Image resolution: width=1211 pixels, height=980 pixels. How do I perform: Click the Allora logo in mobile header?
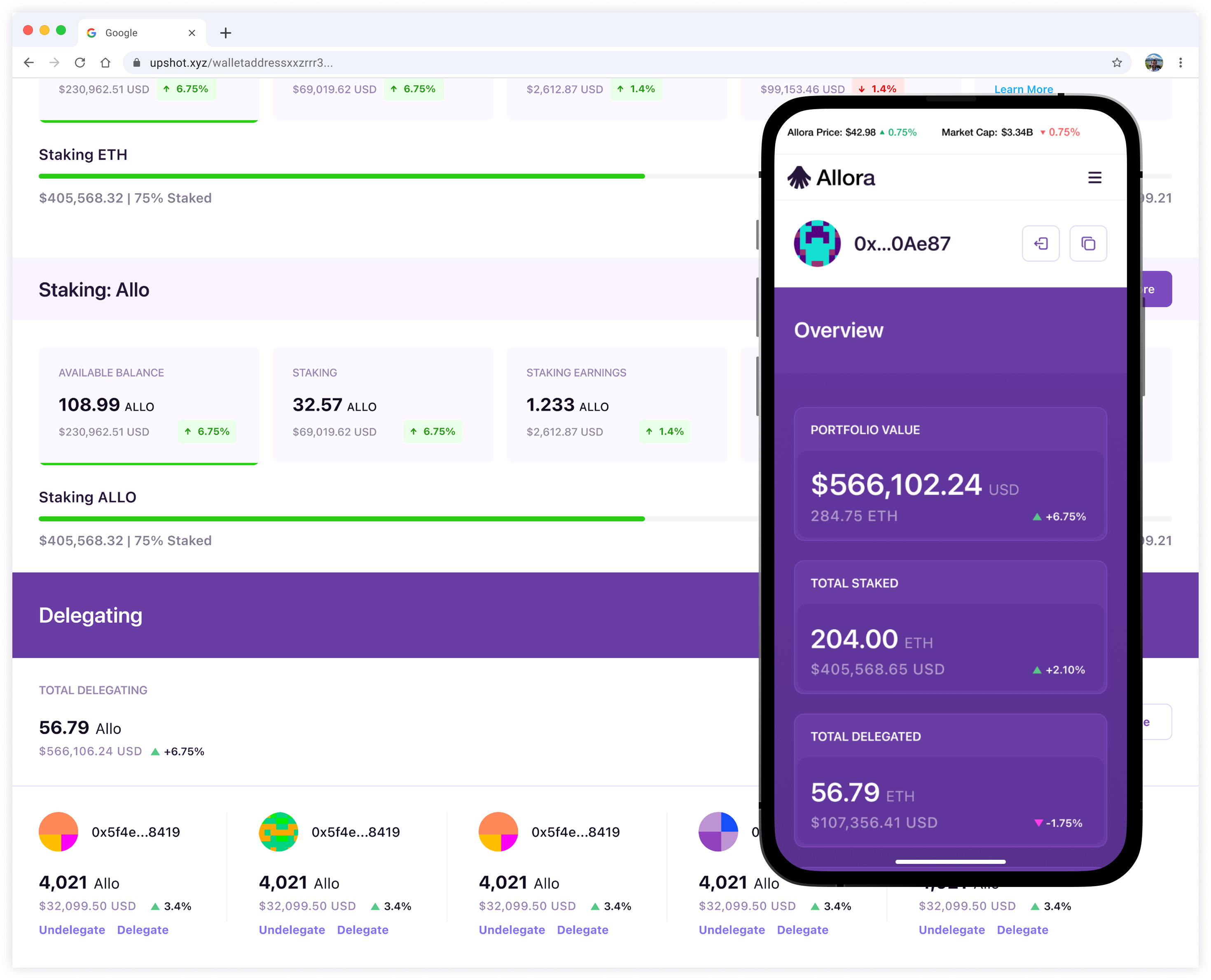(x=831, y=178)
